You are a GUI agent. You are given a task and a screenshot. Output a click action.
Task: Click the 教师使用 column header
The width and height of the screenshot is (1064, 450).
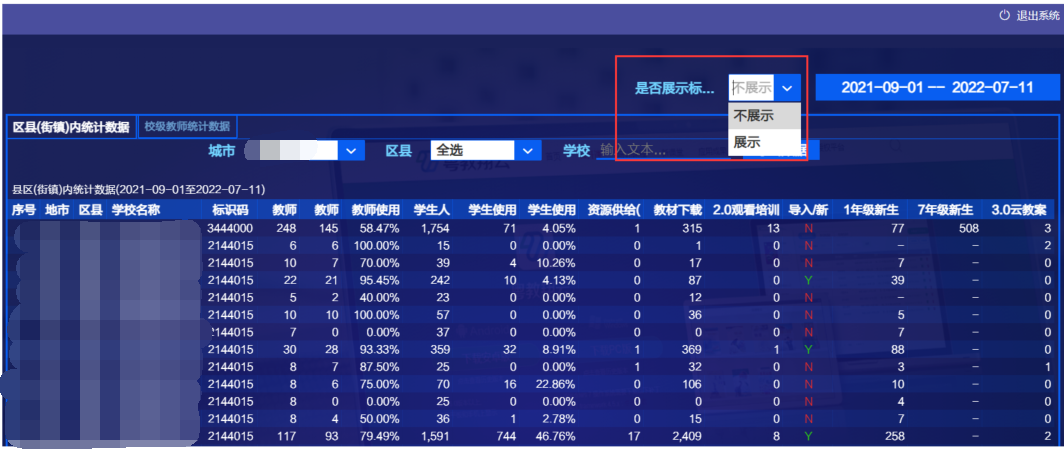(x=375, y=210)
